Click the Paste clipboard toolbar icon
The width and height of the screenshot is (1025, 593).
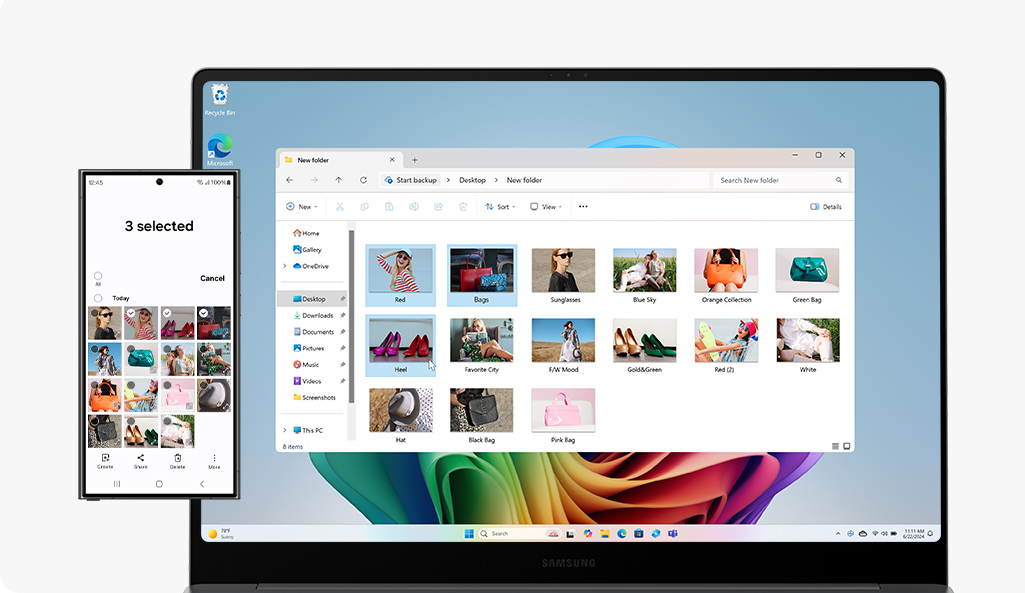389,207
